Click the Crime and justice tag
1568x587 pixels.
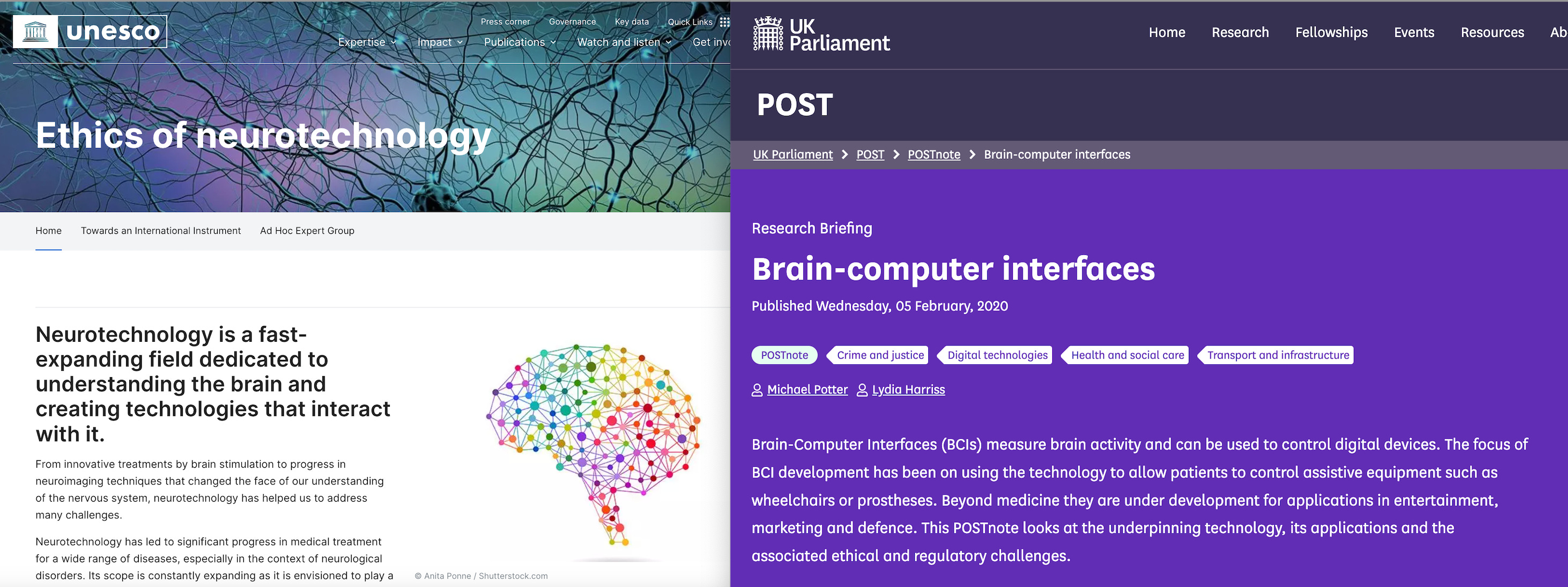(878, 355)
